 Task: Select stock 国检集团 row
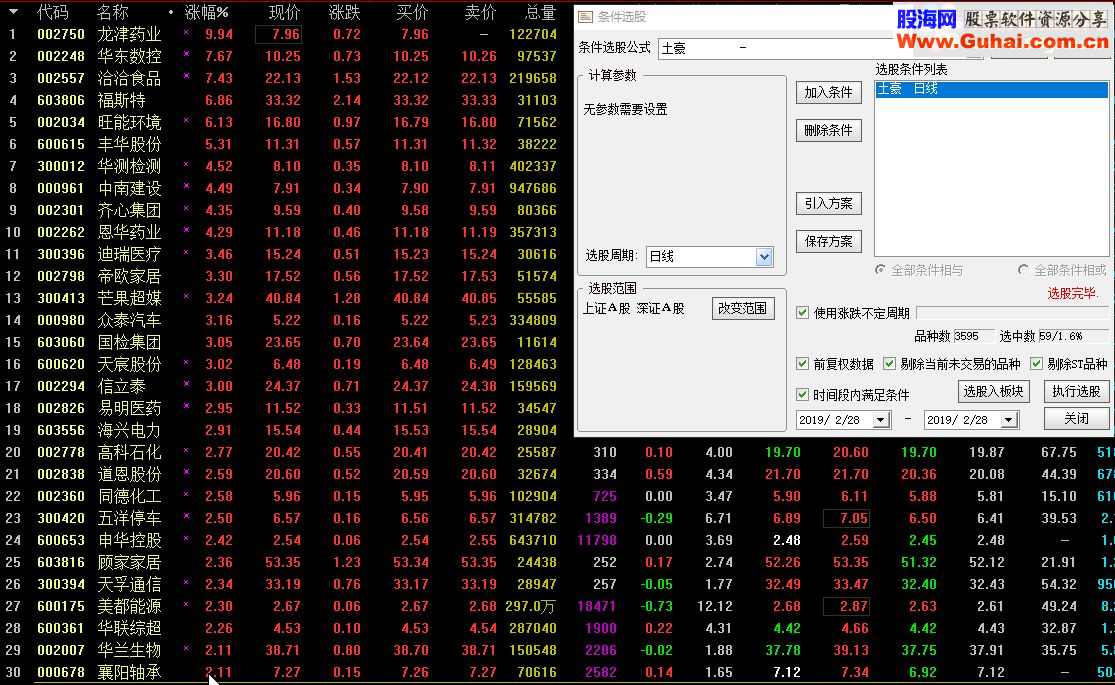click(x=281, y=342)
